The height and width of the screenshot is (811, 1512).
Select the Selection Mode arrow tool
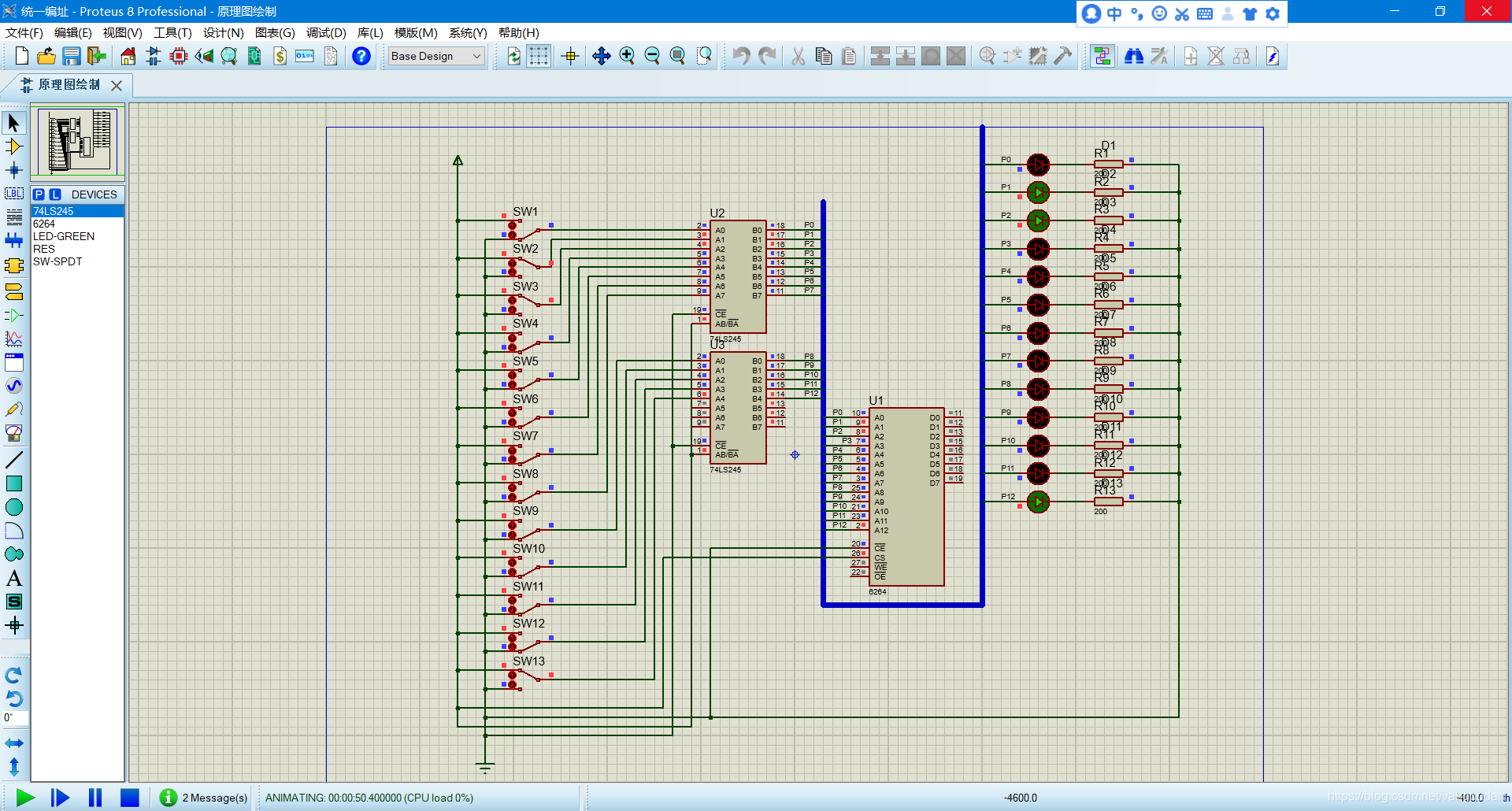[x=14, y=123]
